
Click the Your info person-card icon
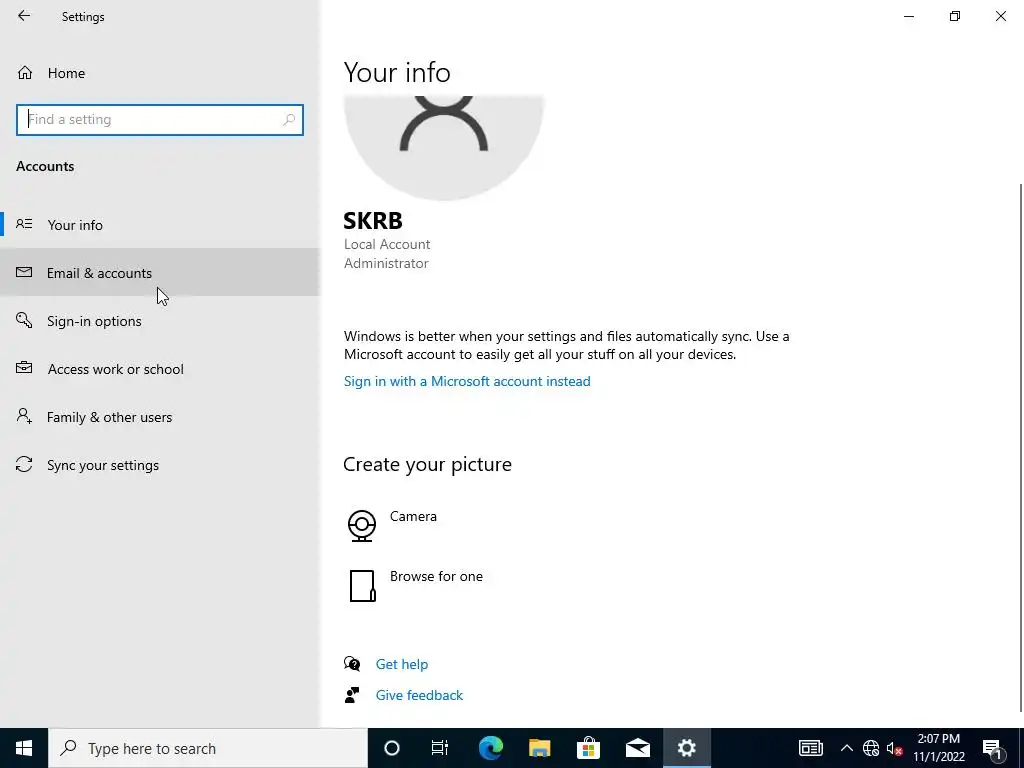coord(24,224)
